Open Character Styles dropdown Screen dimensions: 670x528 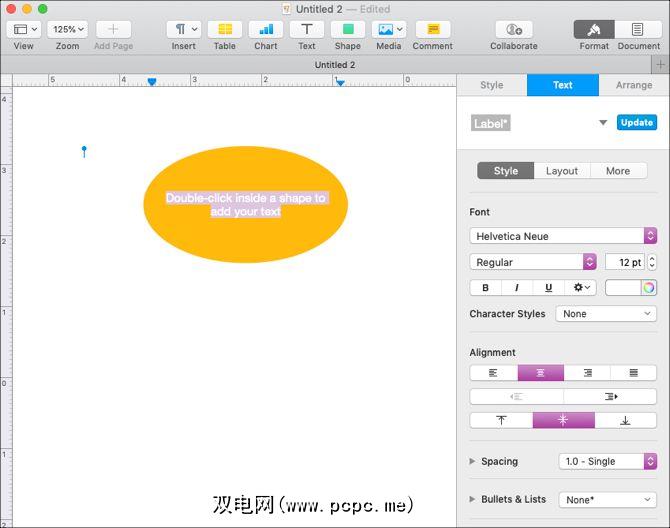pyautogui.click(x=605, y=314)
